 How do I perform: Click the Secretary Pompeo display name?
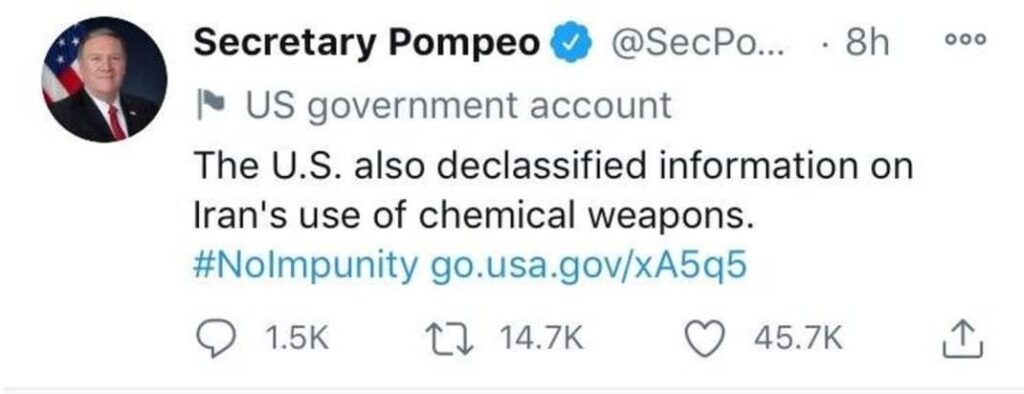click(x=368, y=44)
